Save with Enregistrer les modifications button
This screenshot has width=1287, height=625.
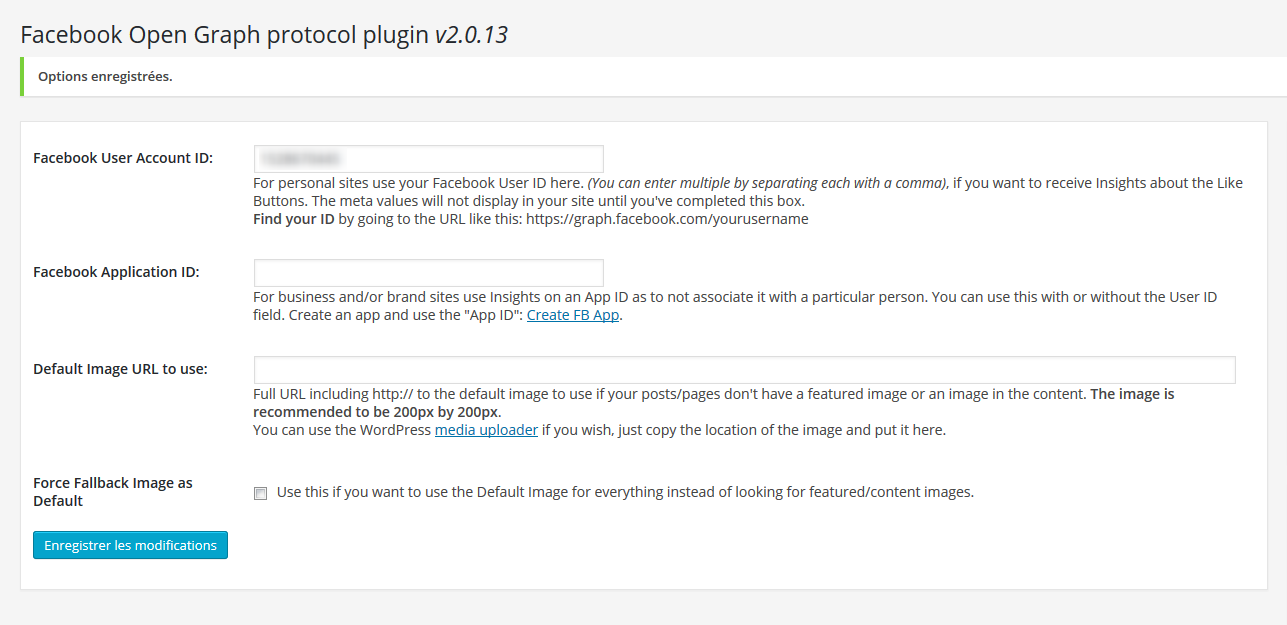click(130, 545)
